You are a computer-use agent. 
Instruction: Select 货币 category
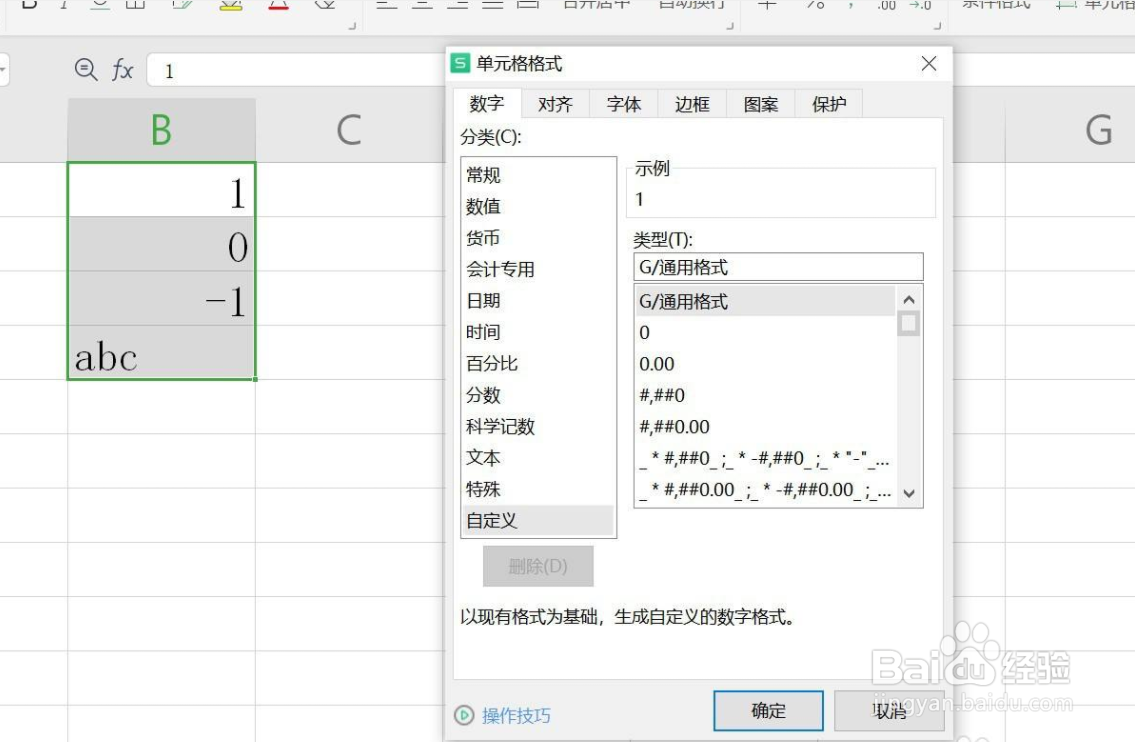[537, 238]
